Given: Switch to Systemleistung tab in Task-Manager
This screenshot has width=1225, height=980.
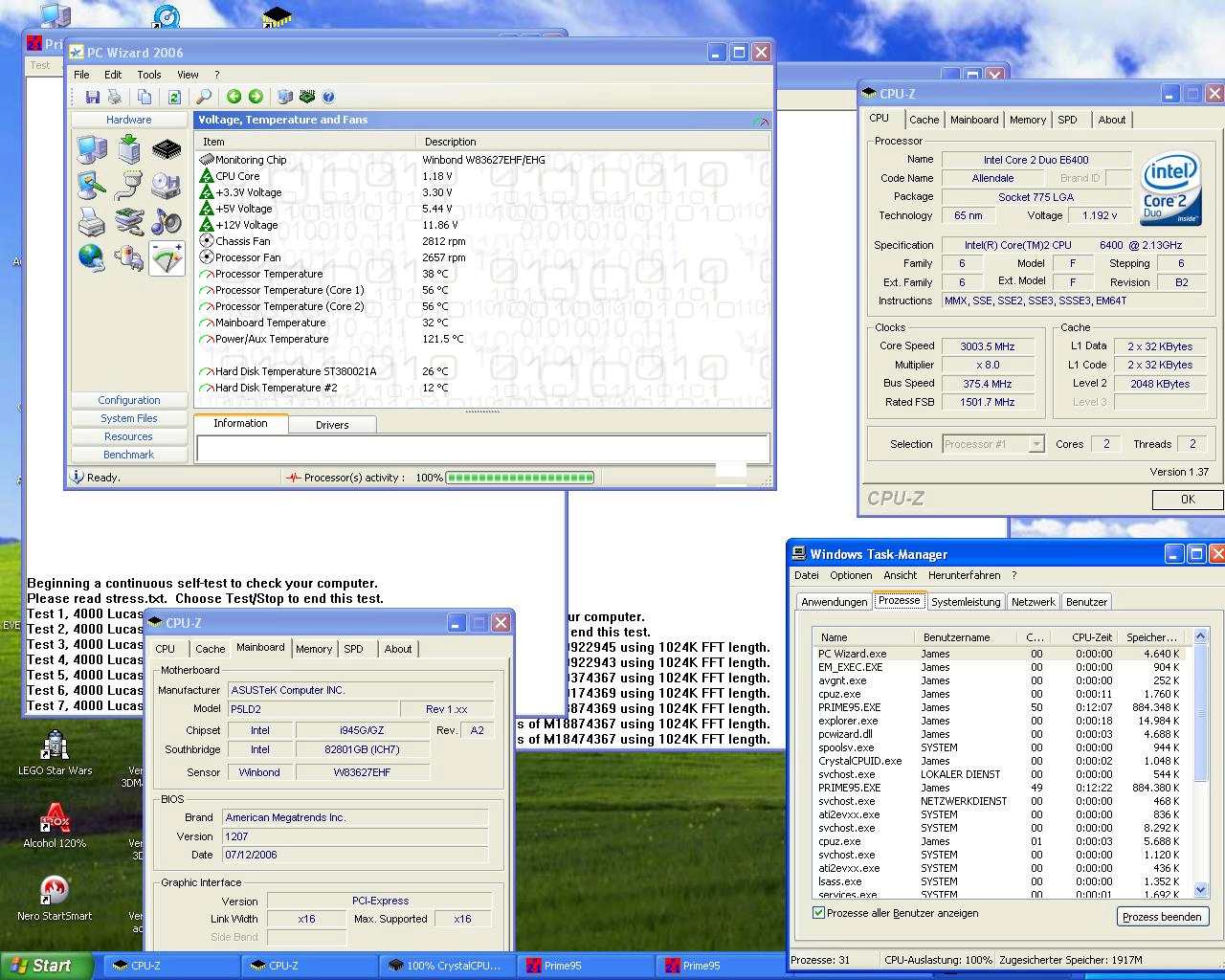Looking at the screenshot, I should click(x=965, y=602).
